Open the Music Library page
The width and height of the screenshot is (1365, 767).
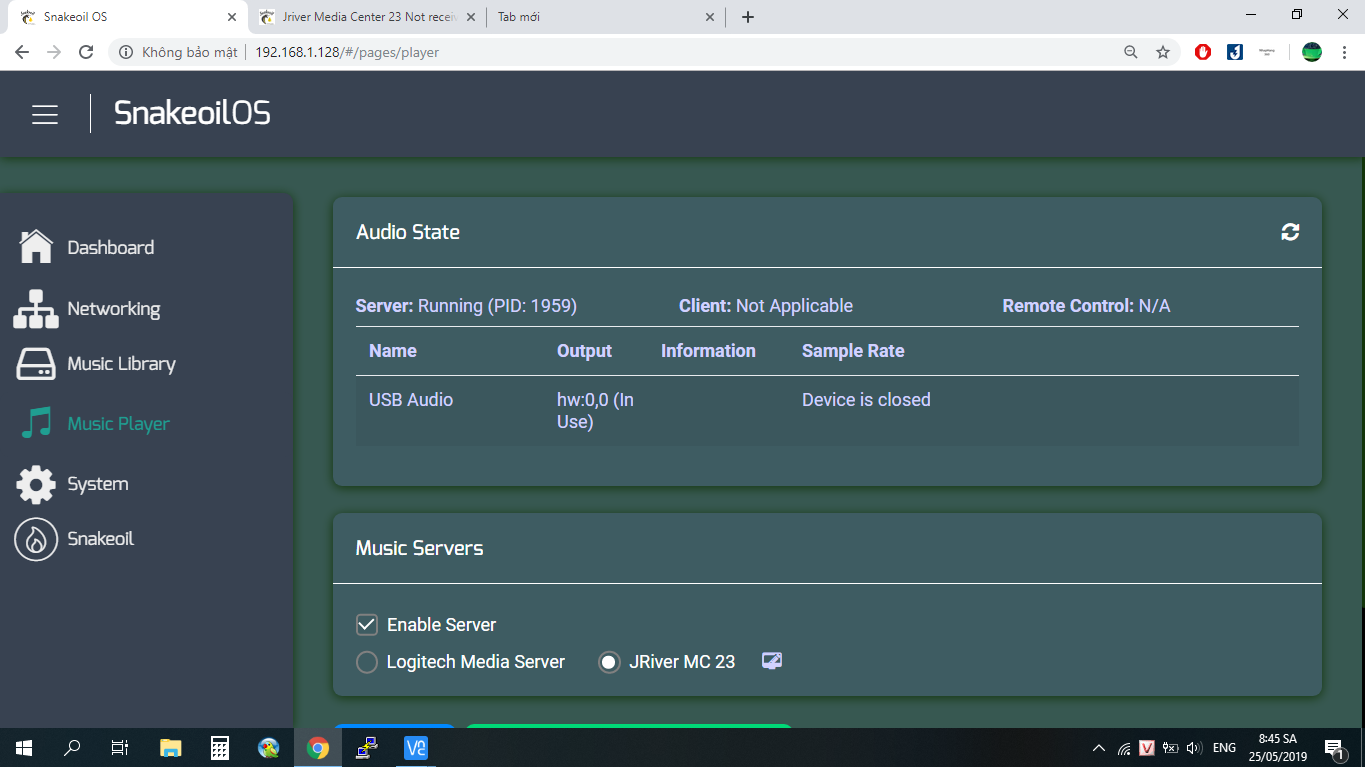[x=122, y=364]
